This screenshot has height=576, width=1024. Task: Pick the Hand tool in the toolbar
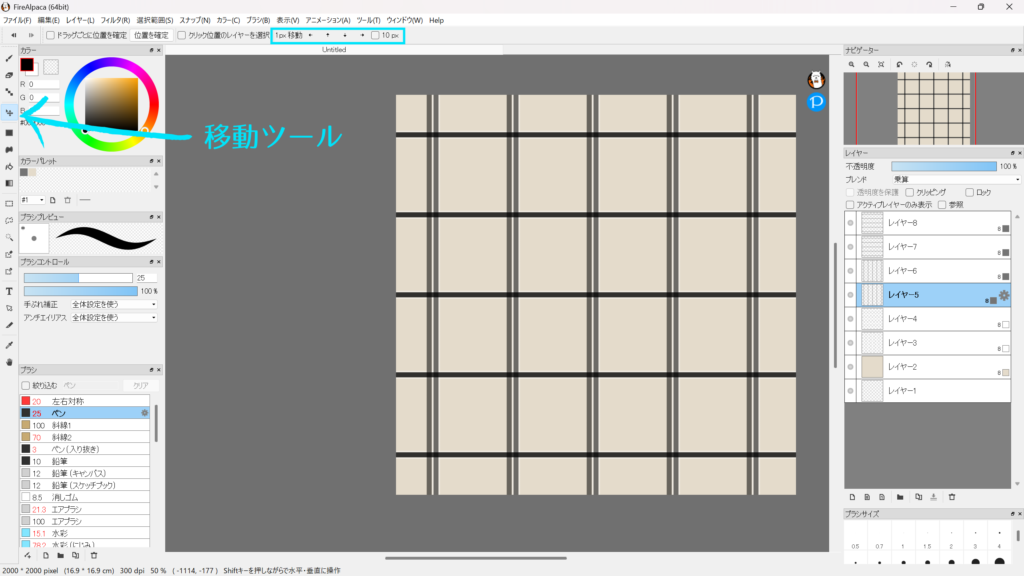(9, 361)
